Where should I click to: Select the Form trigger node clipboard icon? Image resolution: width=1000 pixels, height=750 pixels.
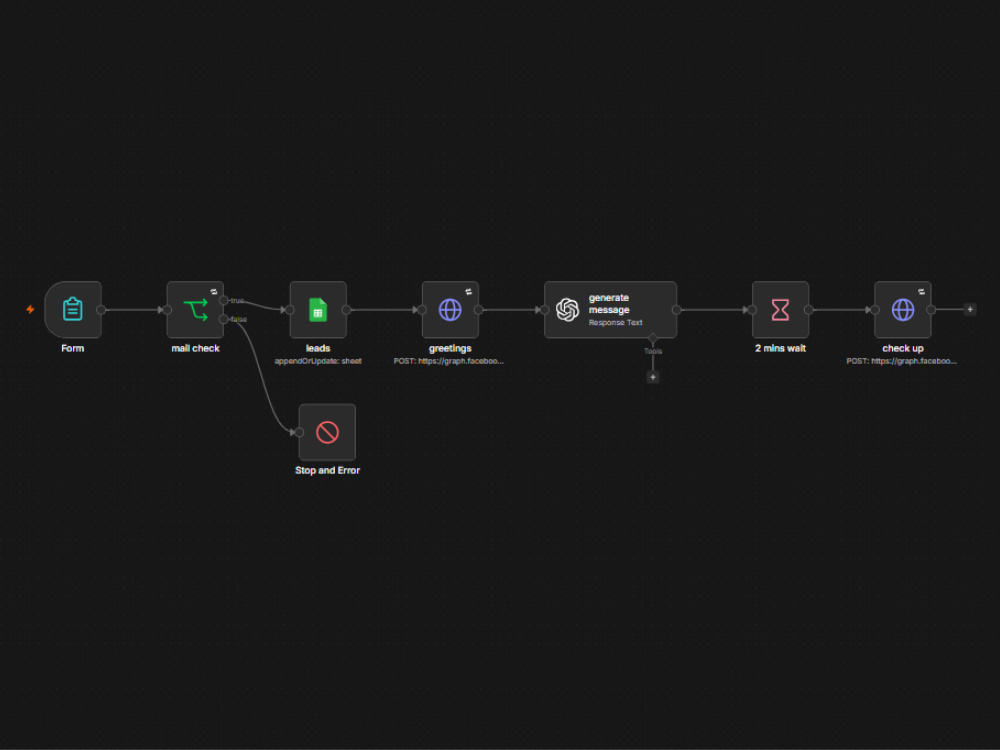pos(73,309)
